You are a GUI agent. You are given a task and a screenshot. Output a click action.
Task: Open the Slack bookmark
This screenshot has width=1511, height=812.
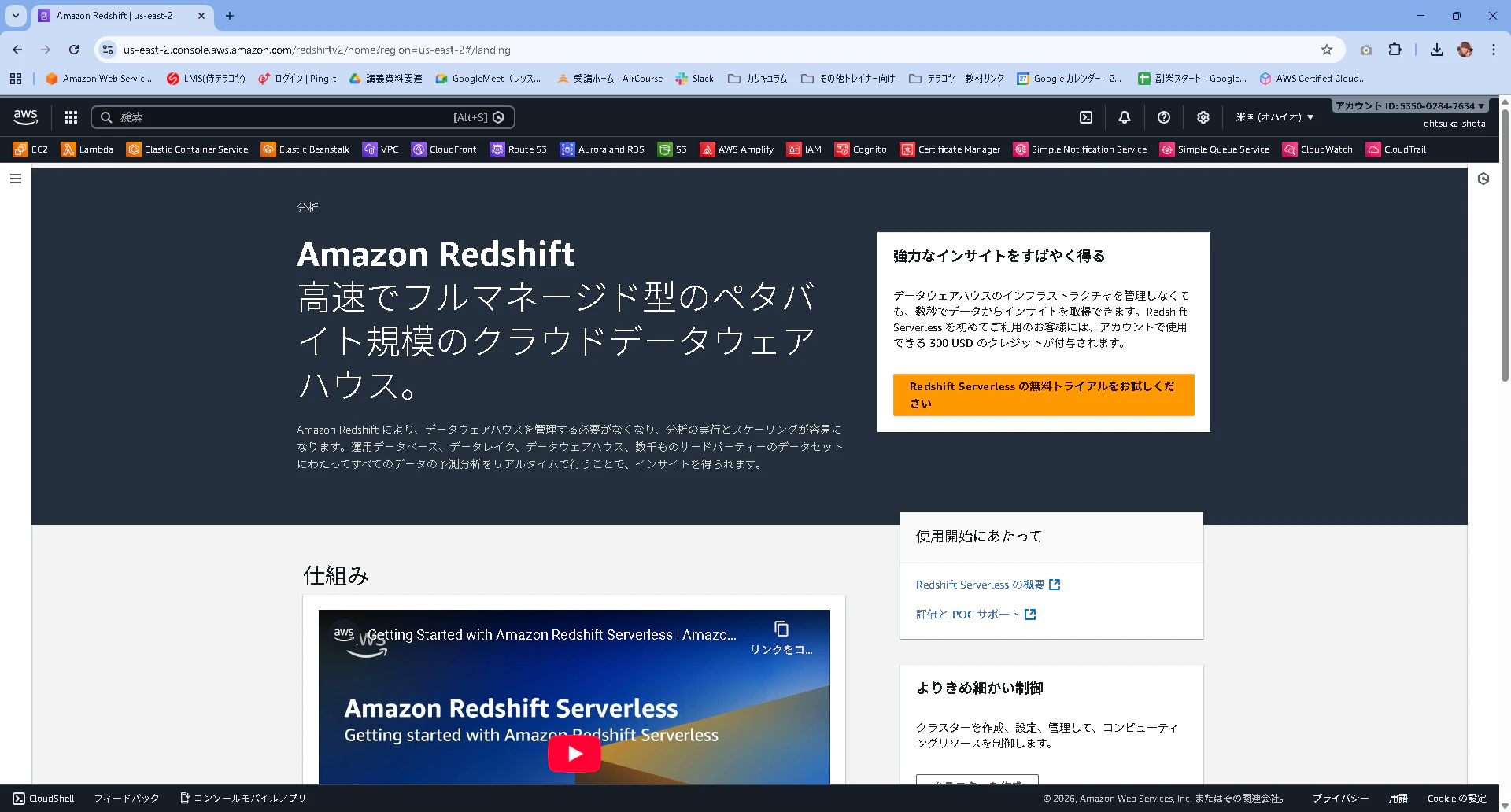point(695,79)
